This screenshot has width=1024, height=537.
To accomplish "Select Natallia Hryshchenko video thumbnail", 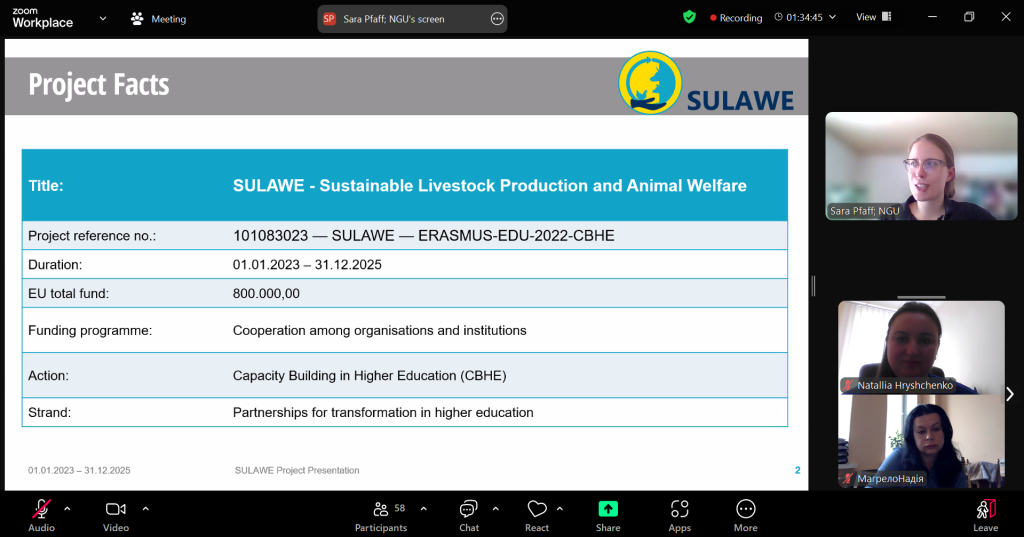I will pos(921,348).
